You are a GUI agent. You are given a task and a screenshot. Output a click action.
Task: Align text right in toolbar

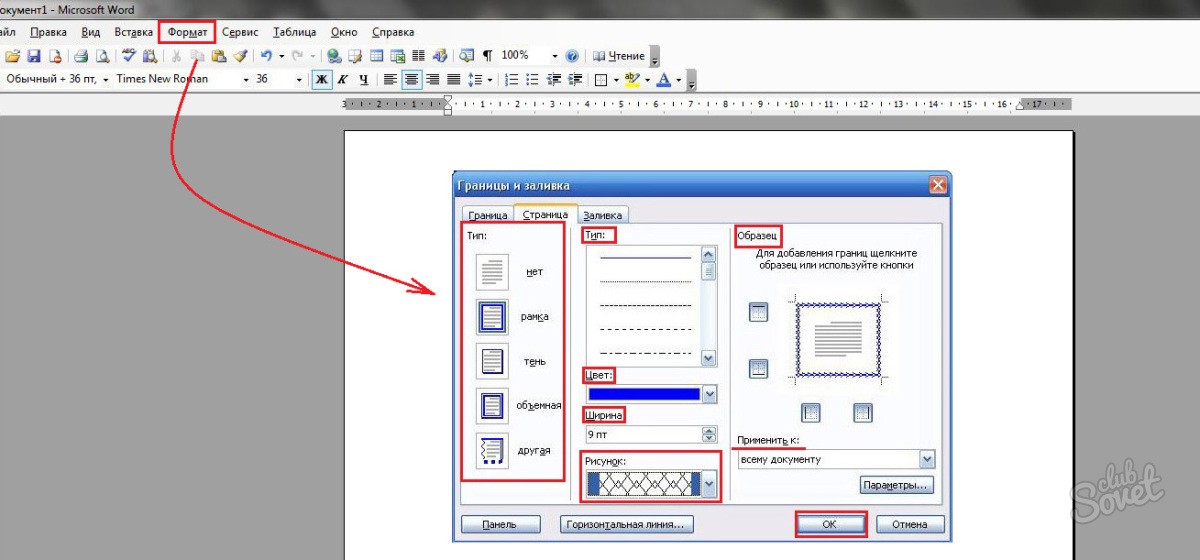tap(433, 79)
